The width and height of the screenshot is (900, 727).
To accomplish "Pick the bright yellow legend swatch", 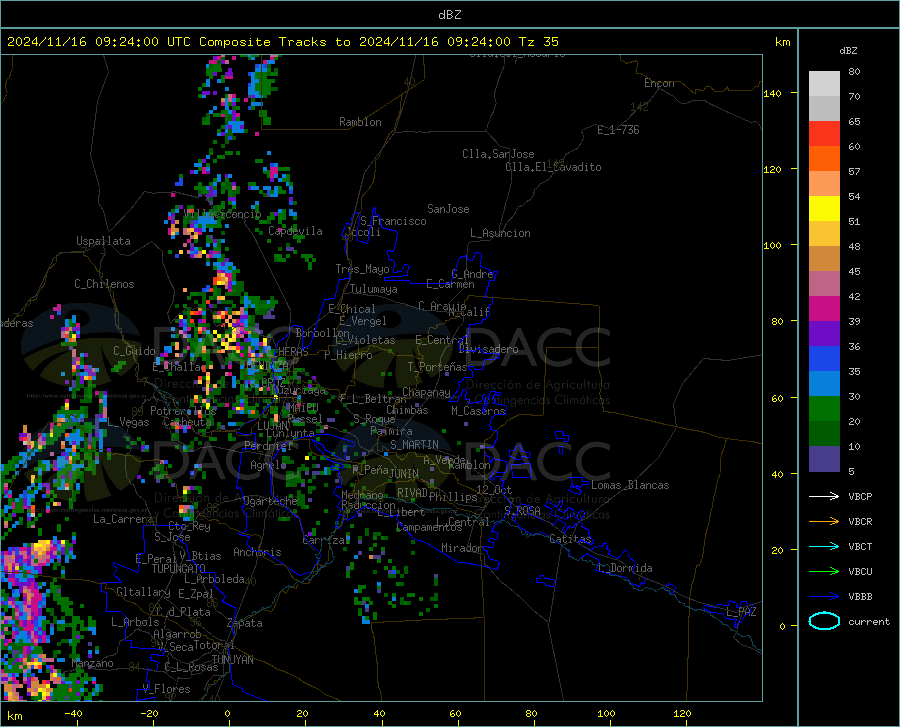I will coord(824,209).
